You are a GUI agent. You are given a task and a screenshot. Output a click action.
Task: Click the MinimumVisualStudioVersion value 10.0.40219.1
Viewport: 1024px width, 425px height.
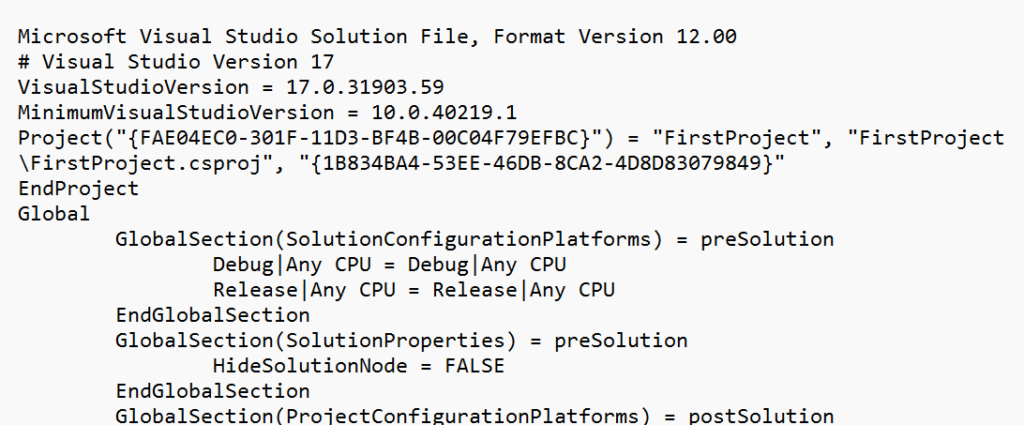coord(444,113)
